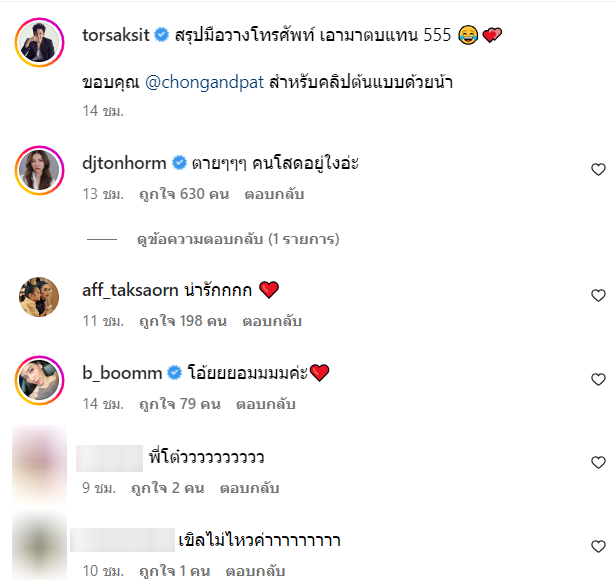The width and height of the screenshot is (616, 587).
Task: Click ตอบกลับ under b_boomm's comment
Action: pos(266,404)
